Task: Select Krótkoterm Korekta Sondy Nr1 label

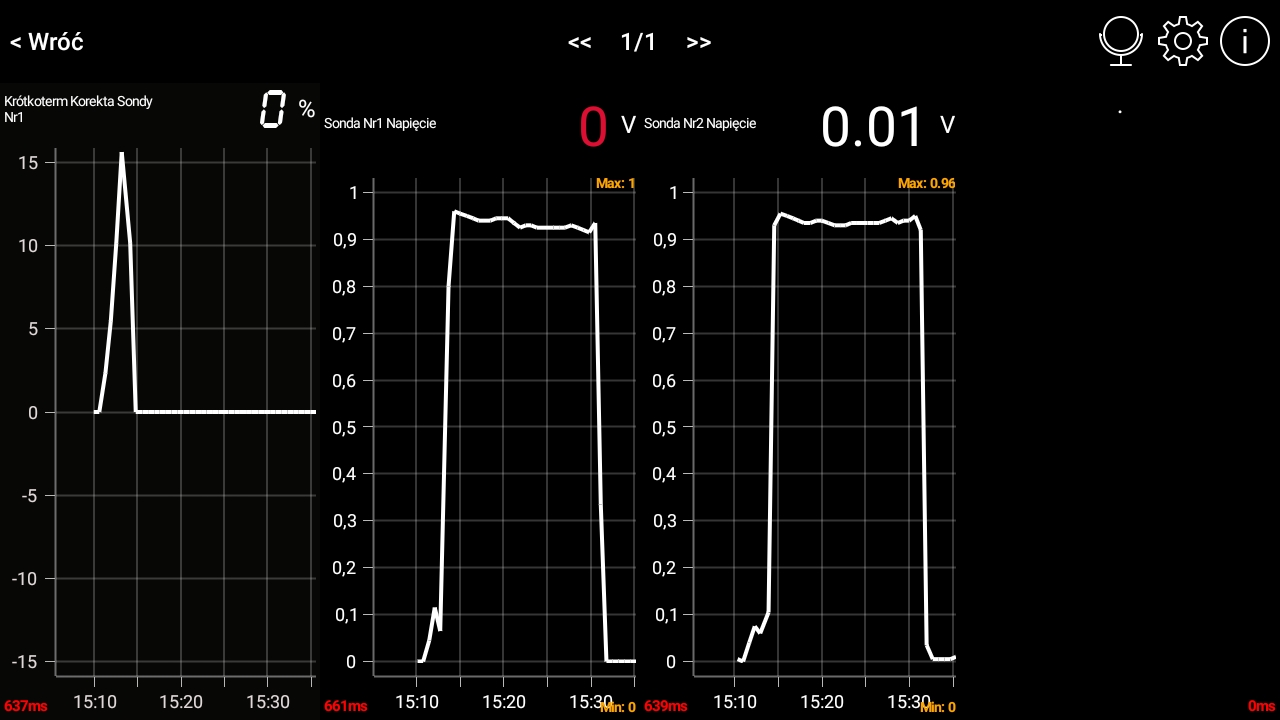Action: (x=78, y=109)
